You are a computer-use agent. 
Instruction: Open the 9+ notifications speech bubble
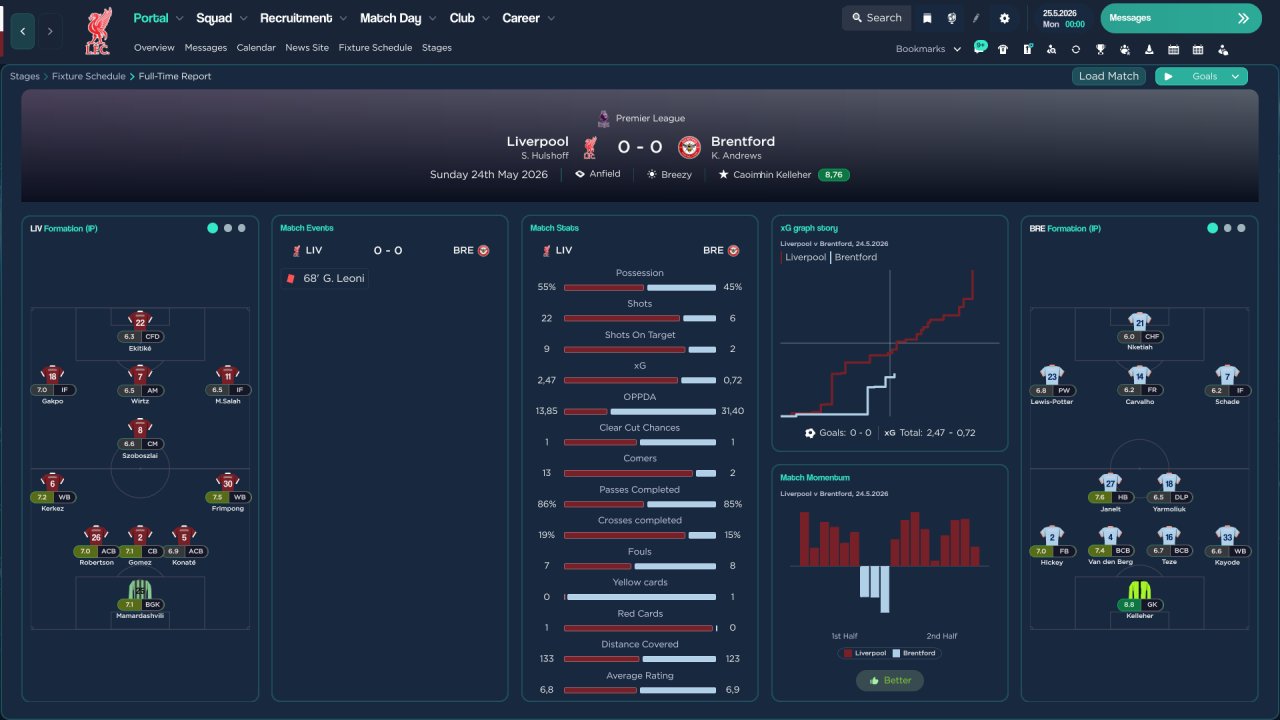pyautogui.click(x=980, y=47)
